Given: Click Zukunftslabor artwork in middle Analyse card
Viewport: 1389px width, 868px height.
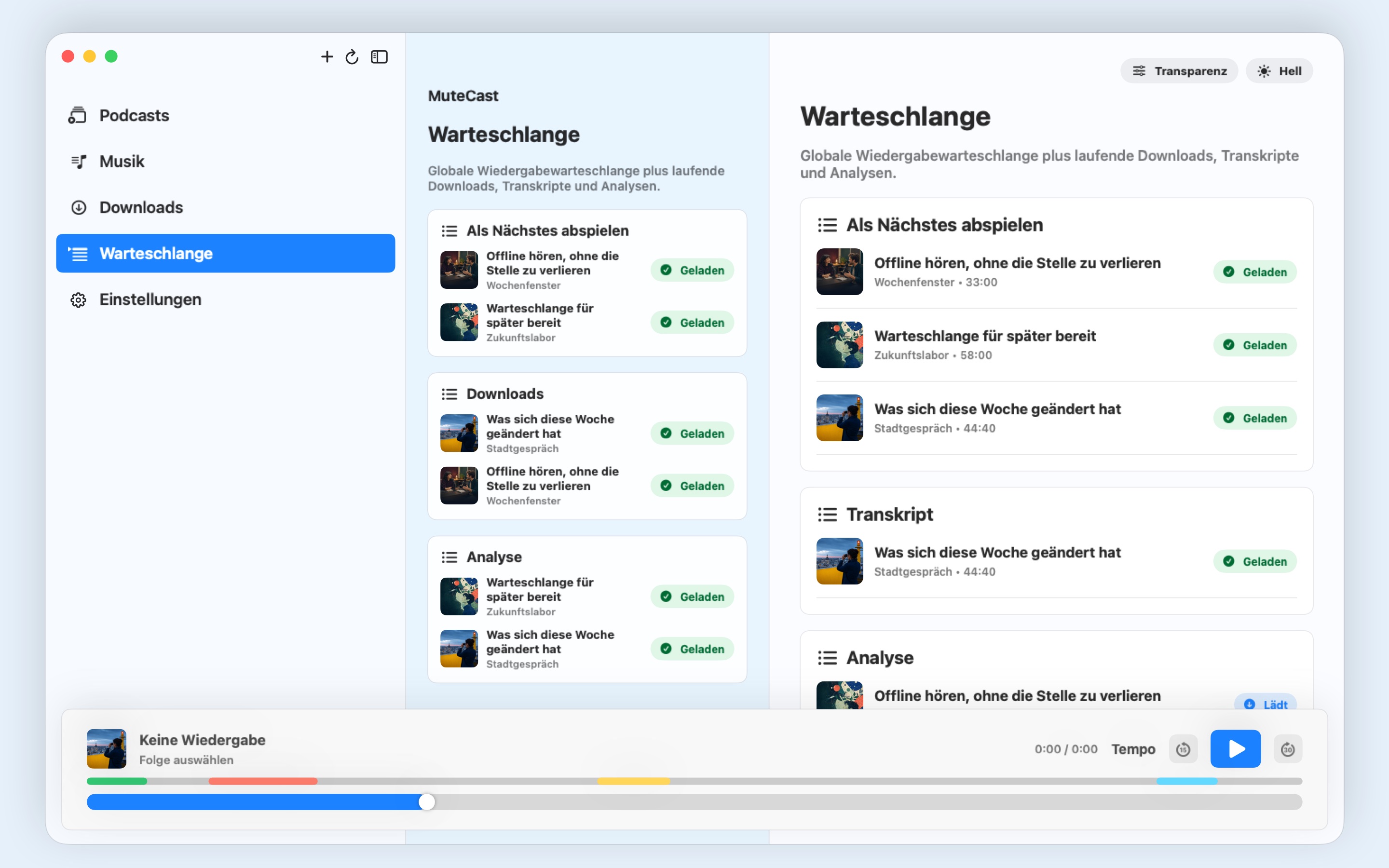Looking at the screenshot, I should (x=459, y=596).
